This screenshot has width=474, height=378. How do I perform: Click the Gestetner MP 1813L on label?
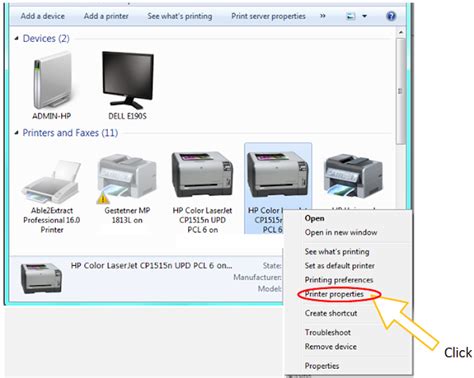(x=127, y=215)
